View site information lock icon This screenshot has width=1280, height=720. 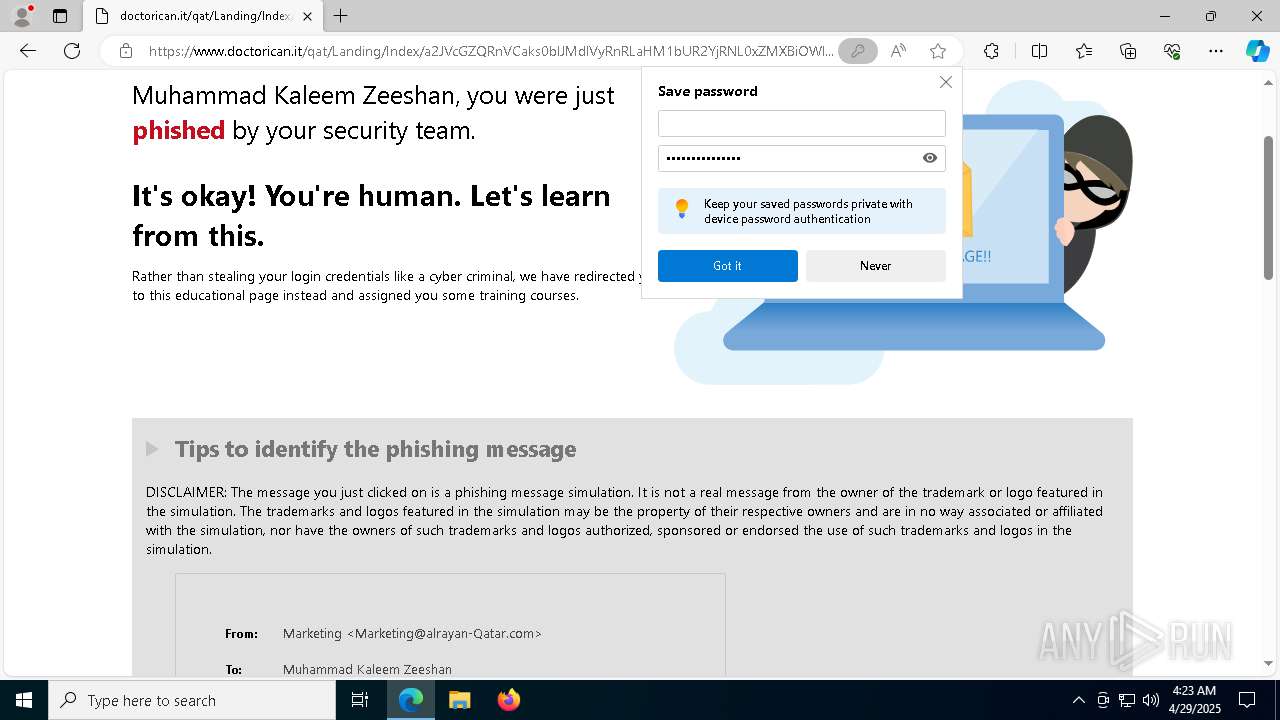(x=126, y=51)
